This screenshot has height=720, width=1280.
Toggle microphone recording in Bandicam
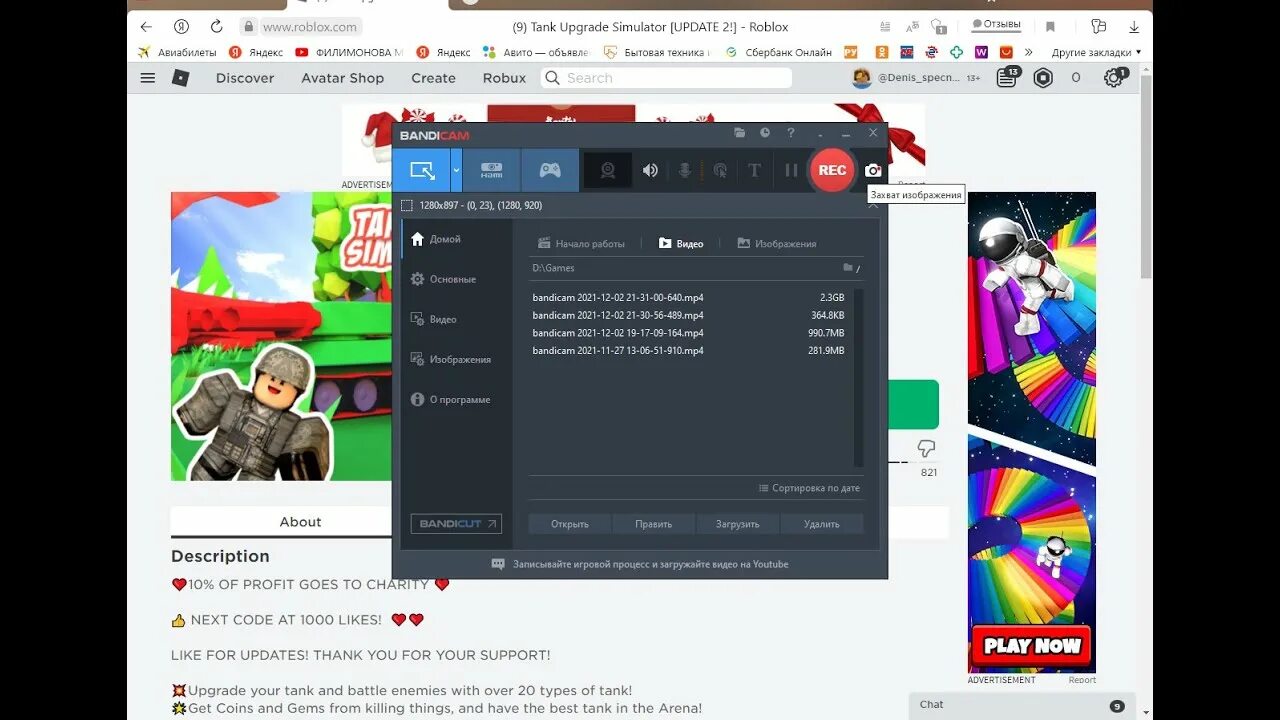point(685,170)
